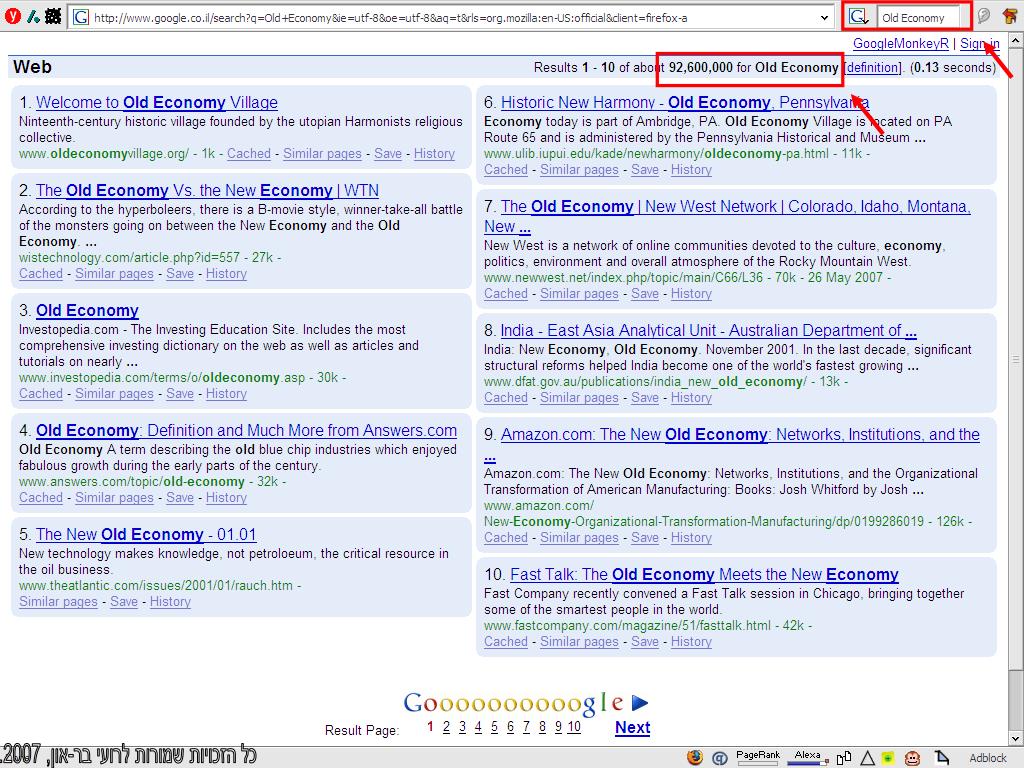Click the PageRank bar in the status bar
The width and height of the screenshot is (1024, 768).
point(758,758)
